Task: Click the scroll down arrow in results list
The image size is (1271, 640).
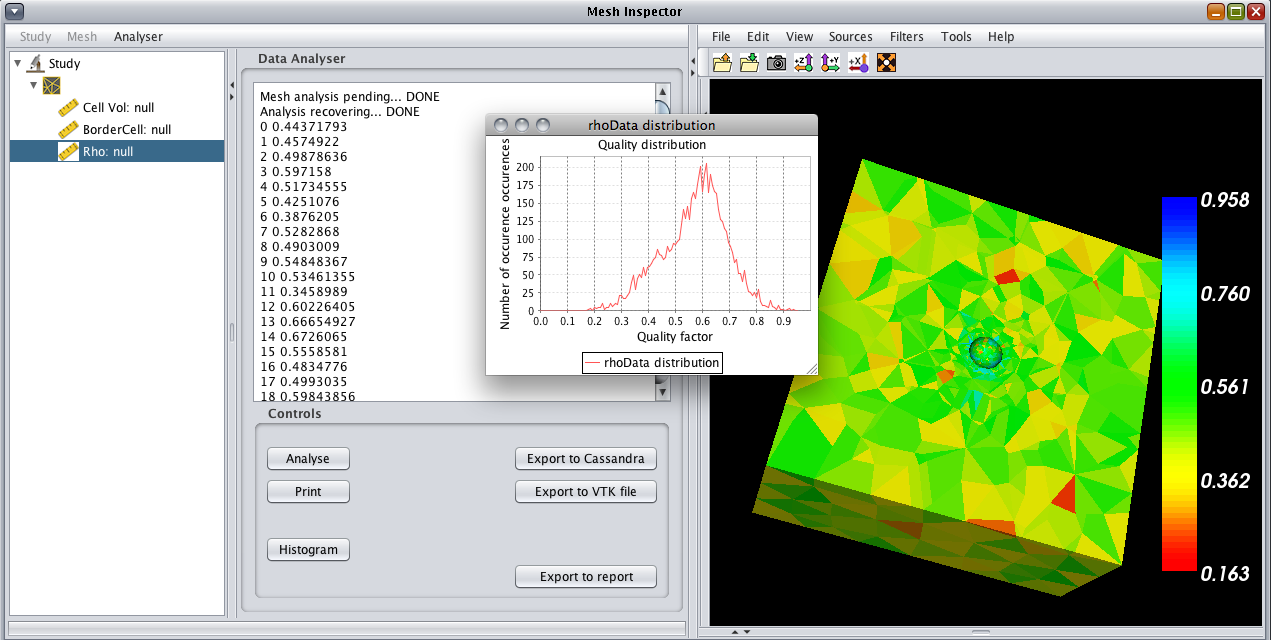Action: (661, 393)
